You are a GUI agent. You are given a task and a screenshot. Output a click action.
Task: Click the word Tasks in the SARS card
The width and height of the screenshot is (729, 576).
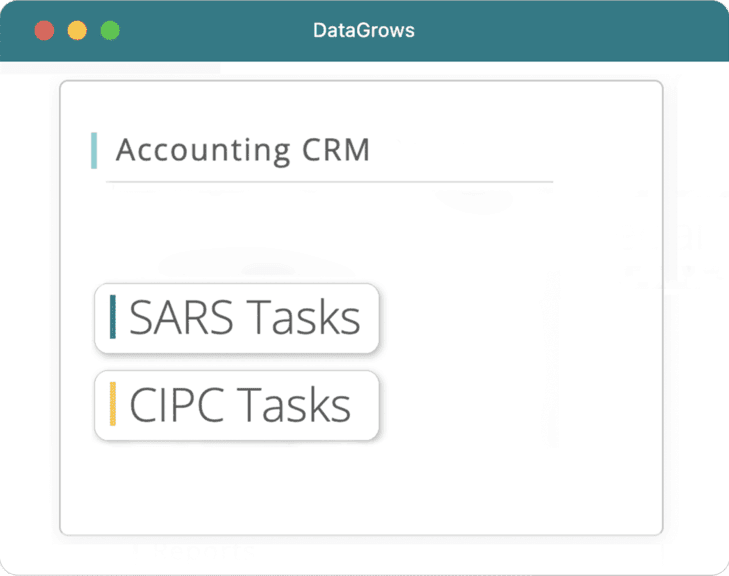point(302,318)
